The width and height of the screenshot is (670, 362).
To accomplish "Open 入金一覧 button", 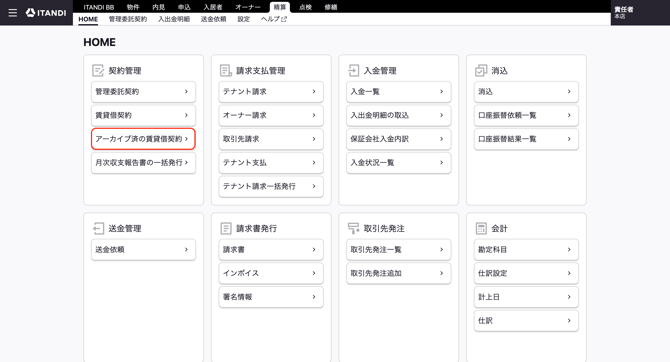I will (399, 91).
